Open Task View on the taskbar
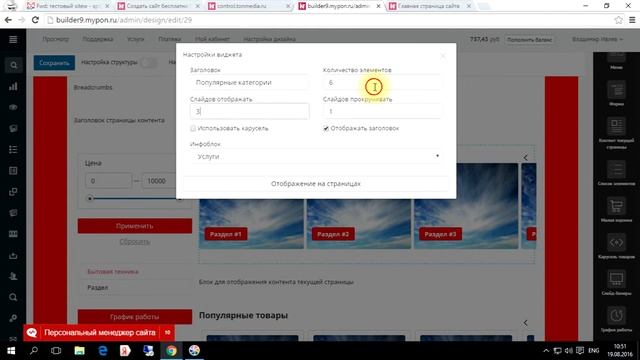 [56, 351]
